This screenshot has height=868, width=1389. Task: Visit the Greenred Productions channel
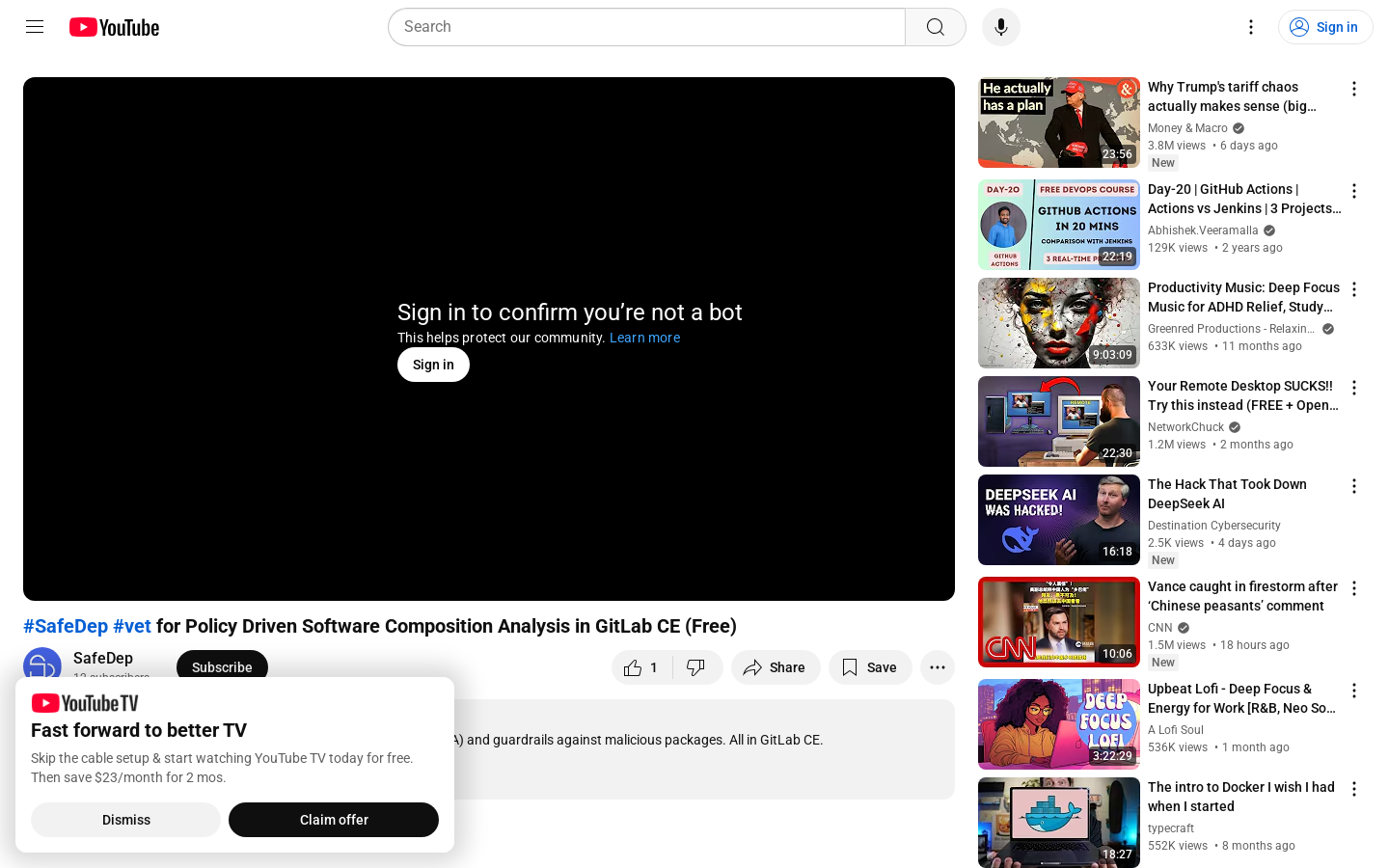point(1231,329)
